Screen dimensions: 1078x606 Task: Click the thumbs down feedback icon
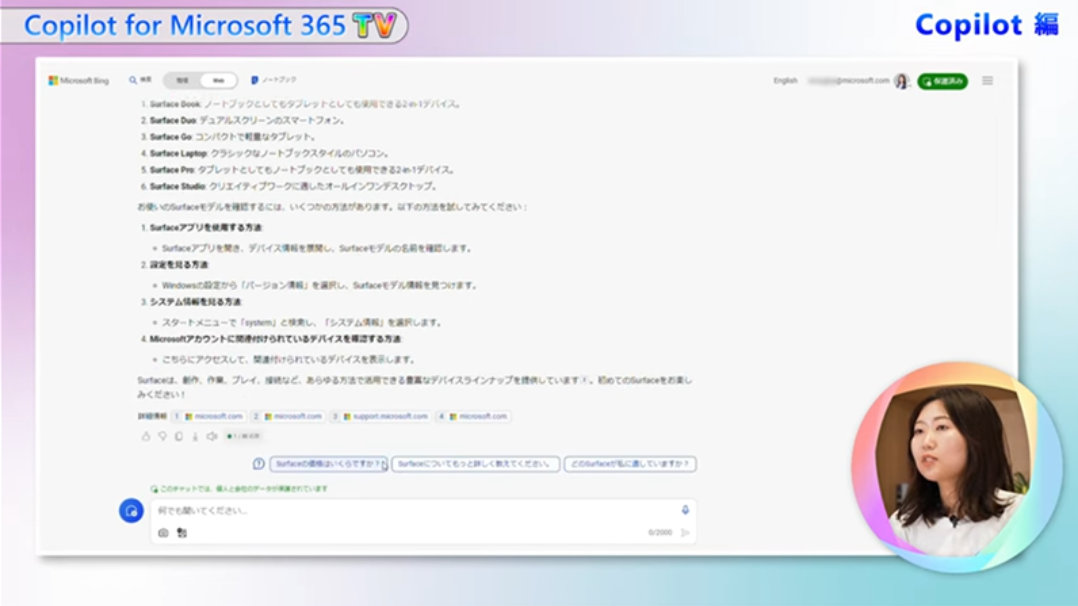point(162,436)
